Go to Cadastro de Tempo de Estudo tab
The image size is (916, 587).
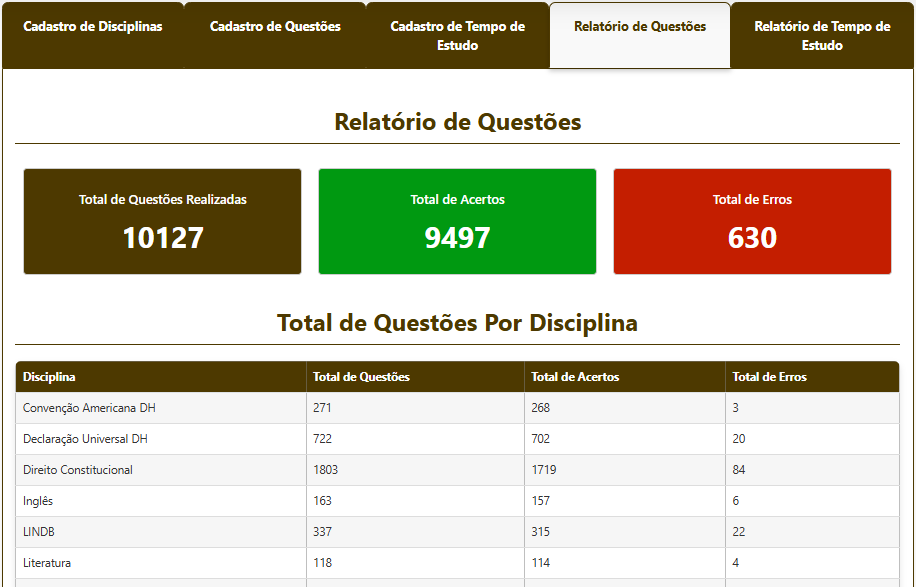click(457, 36)
